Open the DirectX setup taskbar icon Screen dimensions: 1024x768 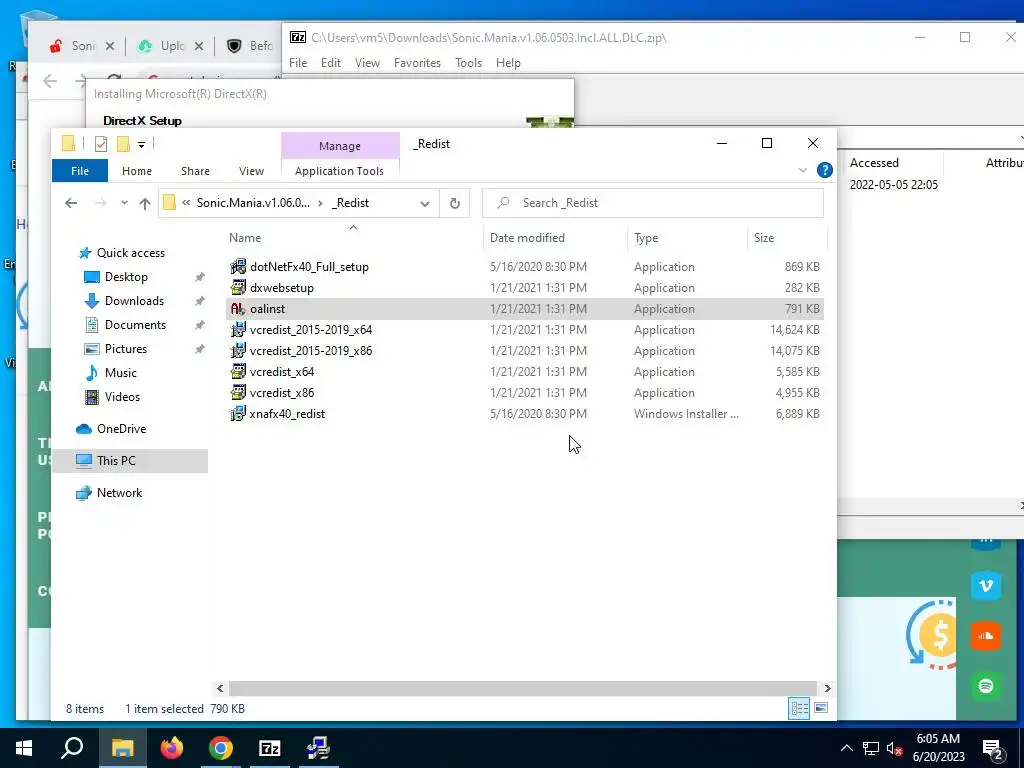tap(319, 748)
